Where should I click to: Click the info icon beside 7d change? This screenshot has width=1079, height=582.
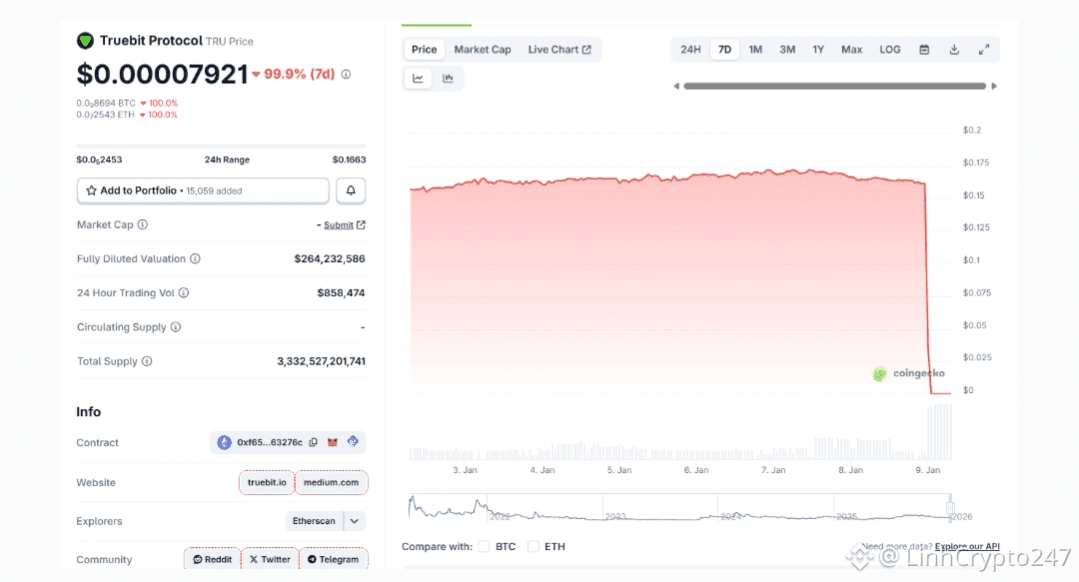(346, 74)
